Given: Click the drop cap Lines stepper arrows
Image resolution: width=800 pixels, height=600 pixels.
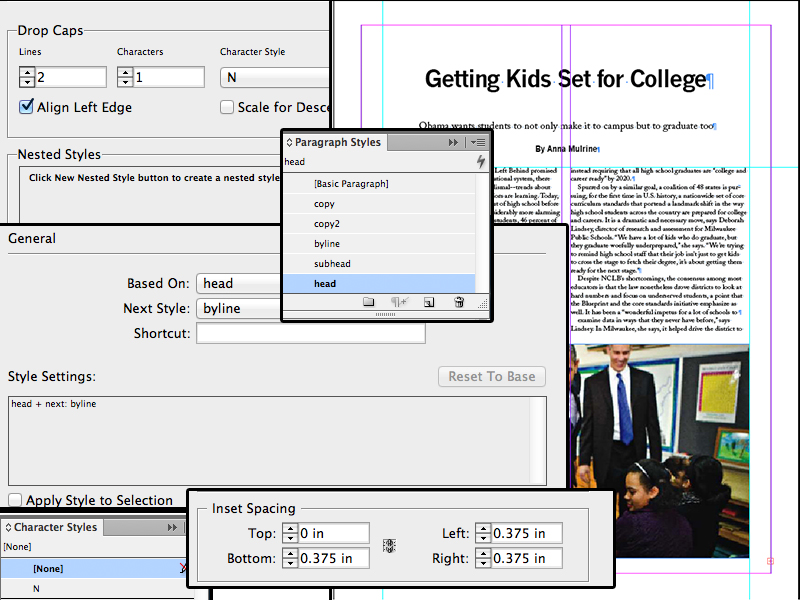Looking at the screenshot, I should point(27,78).
